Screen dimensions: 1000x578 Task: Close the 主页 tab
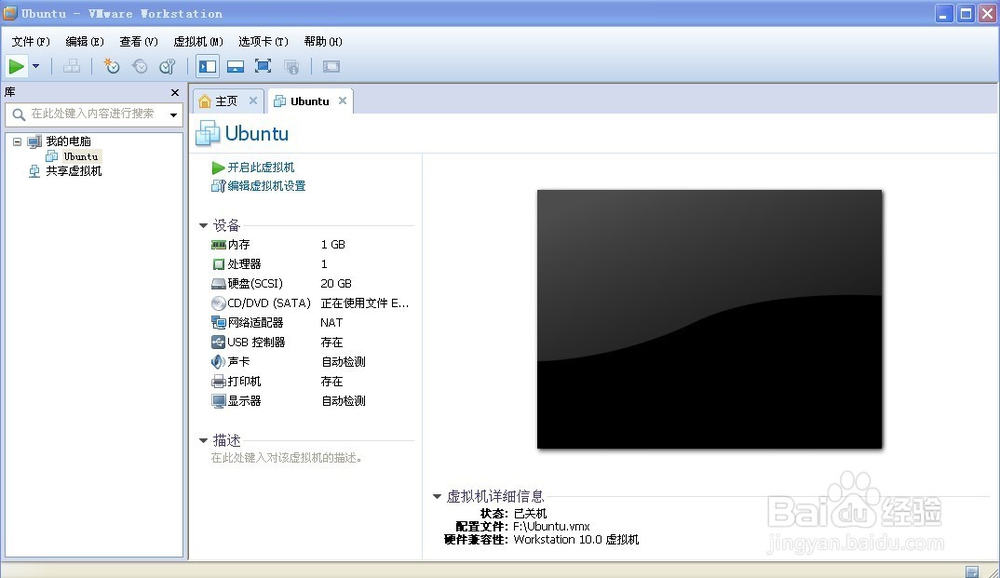pos(253,101)
